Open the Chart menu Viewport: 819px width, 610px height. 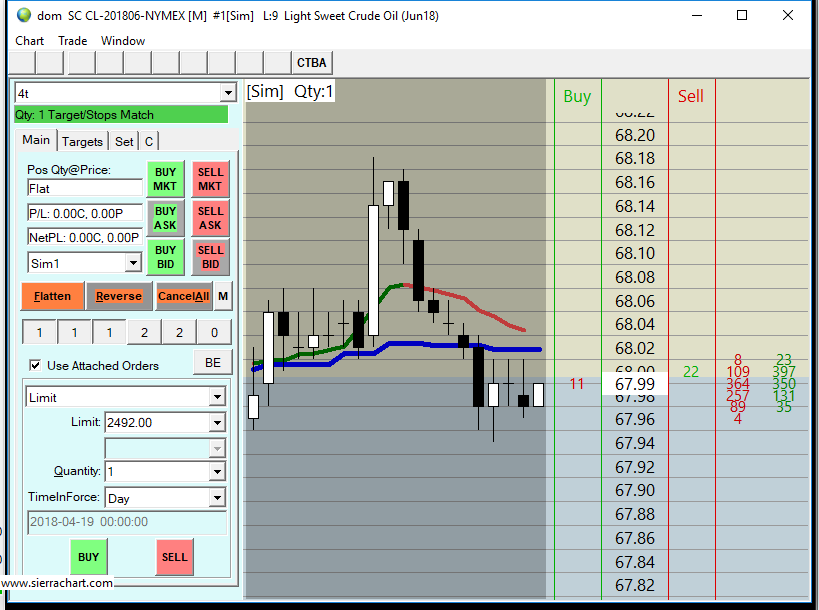29,41
